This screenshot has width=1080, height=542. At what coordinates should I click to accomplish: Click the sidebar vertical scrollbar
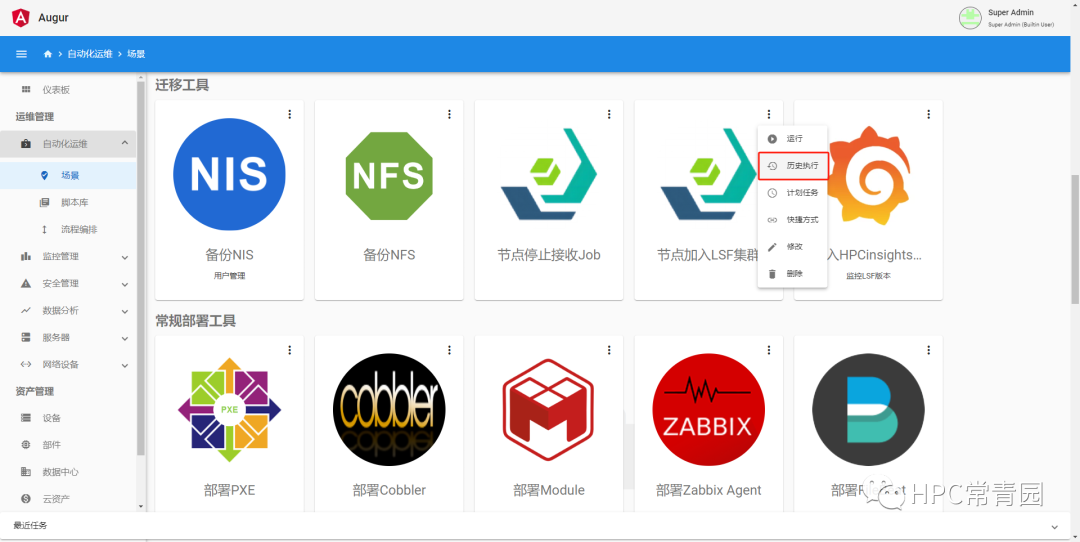141,269
